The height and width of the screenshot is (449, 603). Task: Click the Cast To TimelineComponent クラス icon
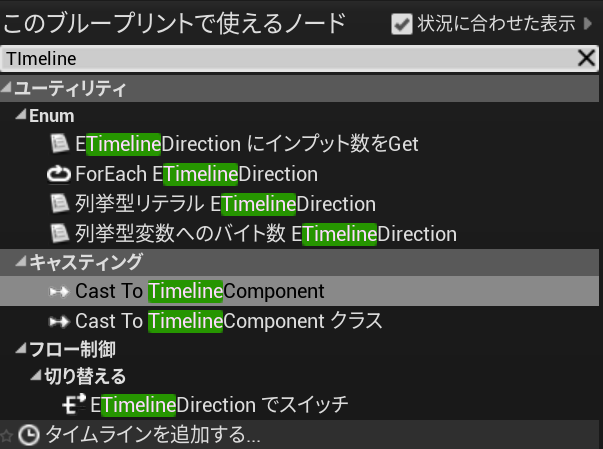59,322
